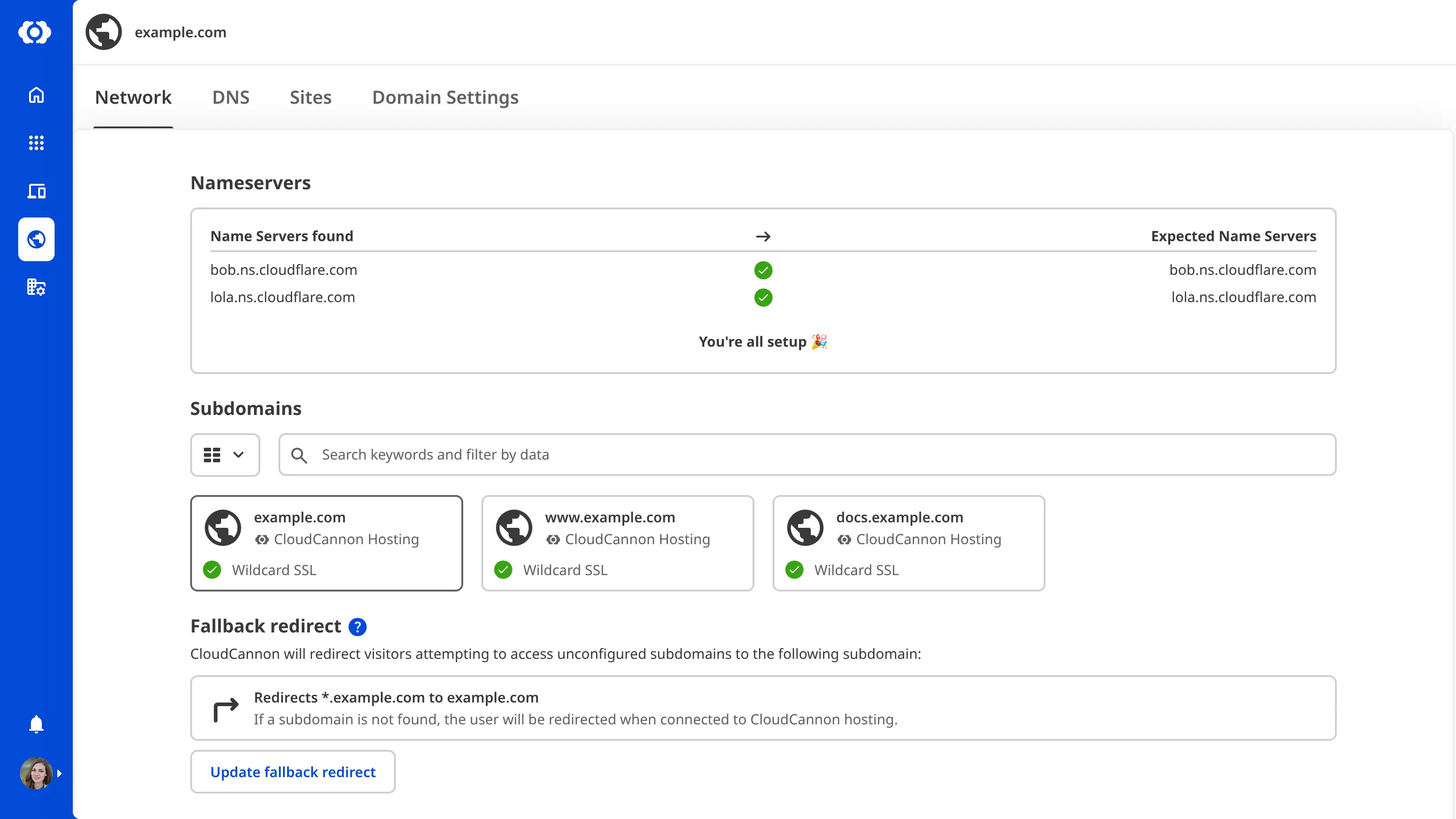Click the globe icon beside example.com header

pos(103,32)
